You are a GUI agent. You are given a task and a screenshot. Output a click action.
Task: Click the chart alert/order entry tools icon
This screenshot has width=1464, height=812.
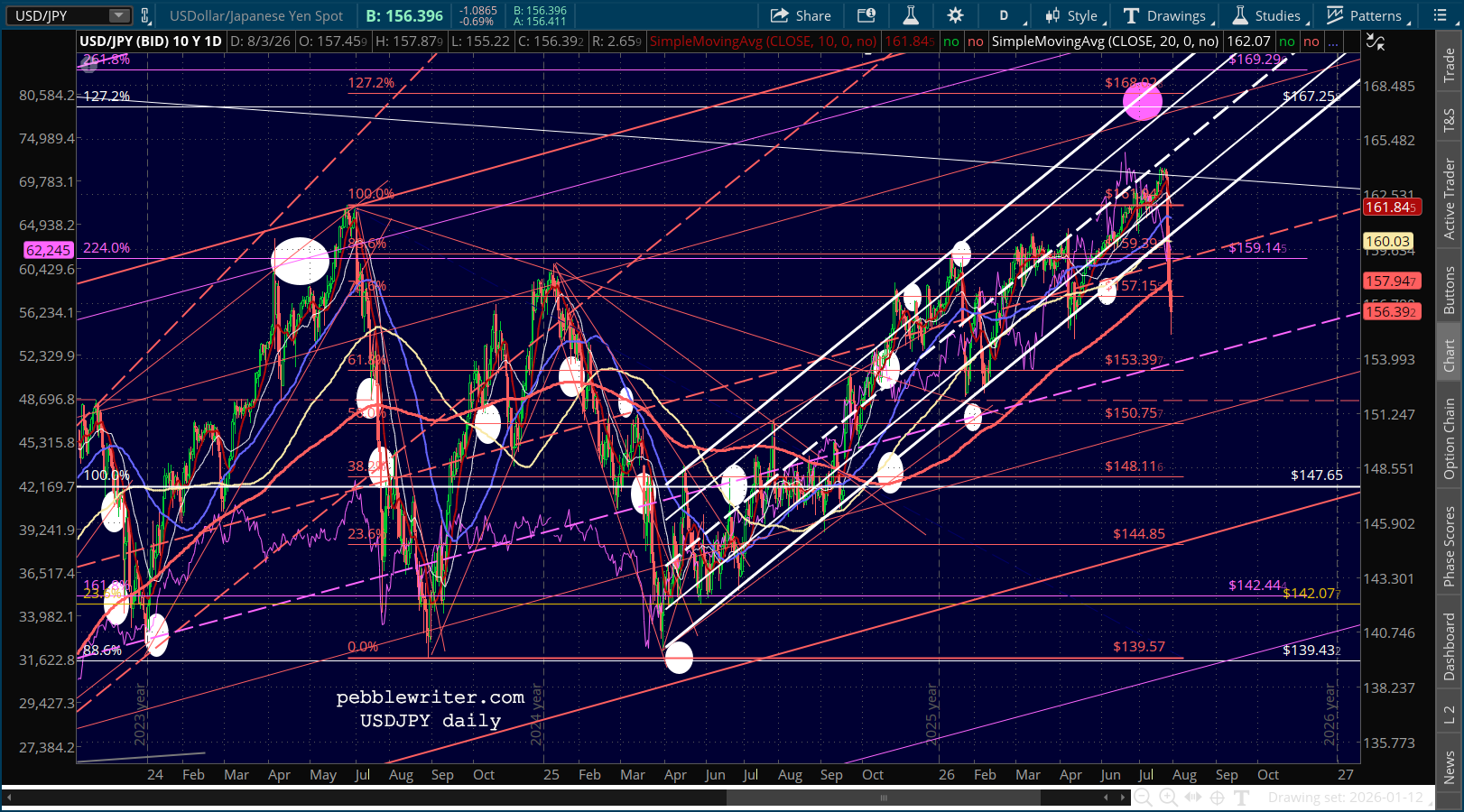pos(866,15)
